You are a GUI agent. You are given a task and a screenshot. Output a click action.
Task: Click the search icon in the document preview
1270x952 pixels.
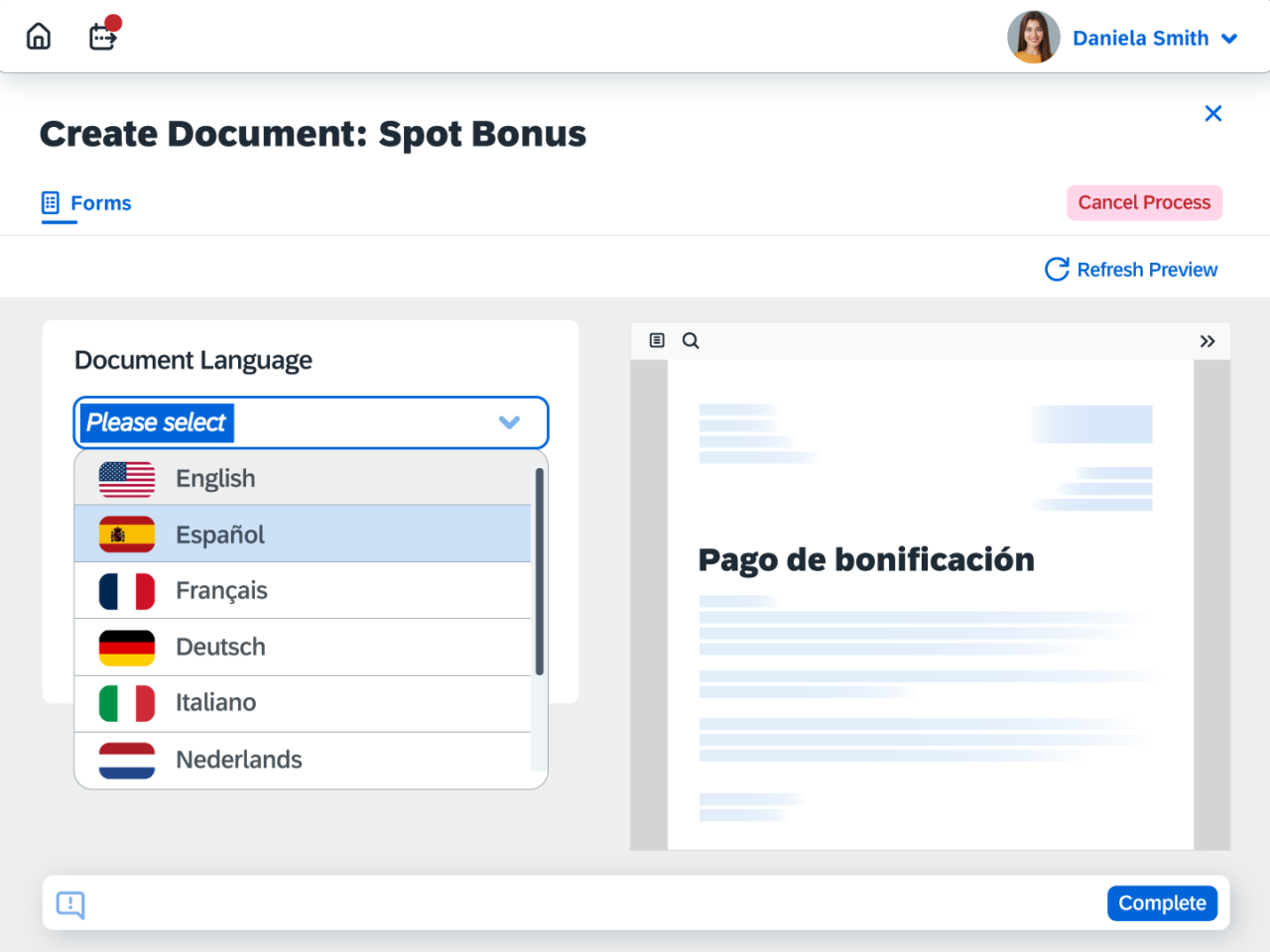[x=691, y=340]
